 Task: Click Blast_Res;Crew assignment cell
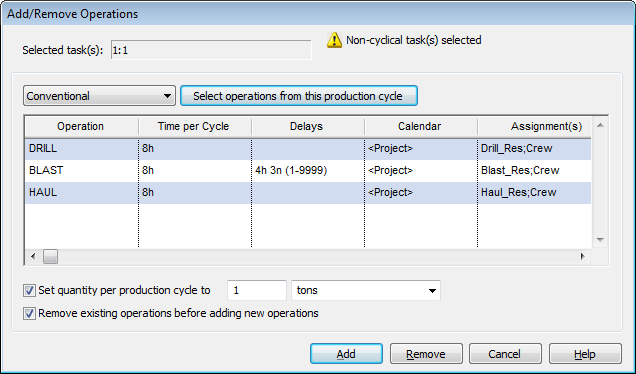pos(534,170)
